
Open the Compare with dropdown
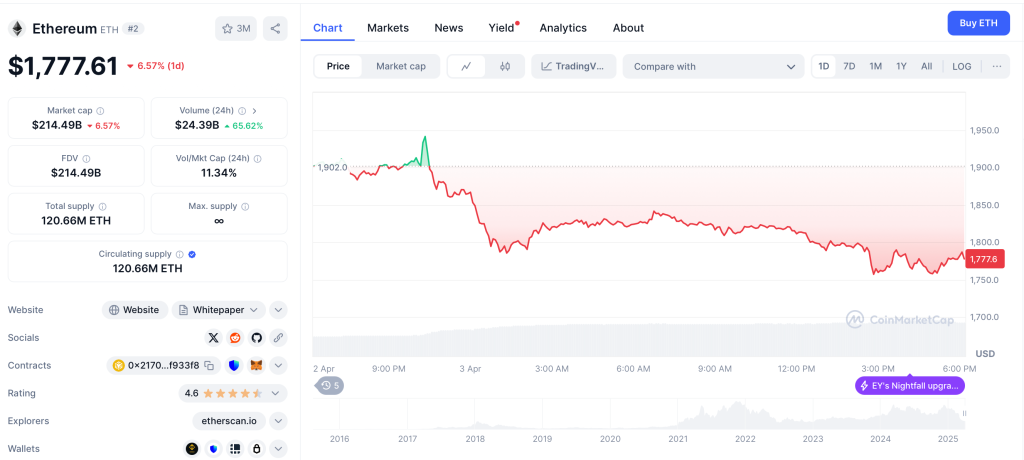point(713,67)
